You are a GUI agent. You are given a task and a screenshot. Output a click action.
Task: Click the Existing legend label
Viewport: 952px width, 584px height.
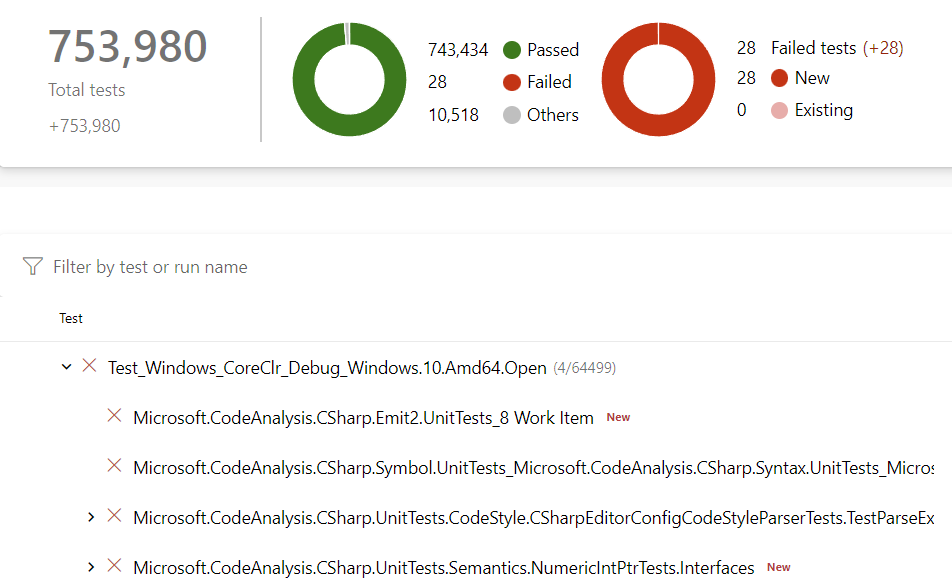pyautogui.click(x=824, y=110)
